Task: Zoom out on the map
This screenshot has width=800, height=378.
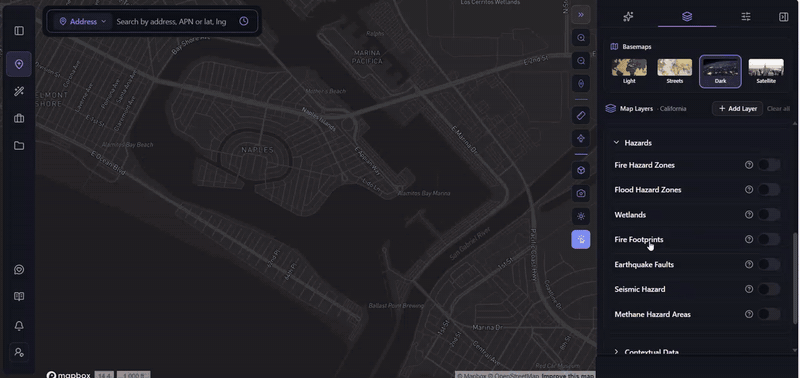Action: 581,61
